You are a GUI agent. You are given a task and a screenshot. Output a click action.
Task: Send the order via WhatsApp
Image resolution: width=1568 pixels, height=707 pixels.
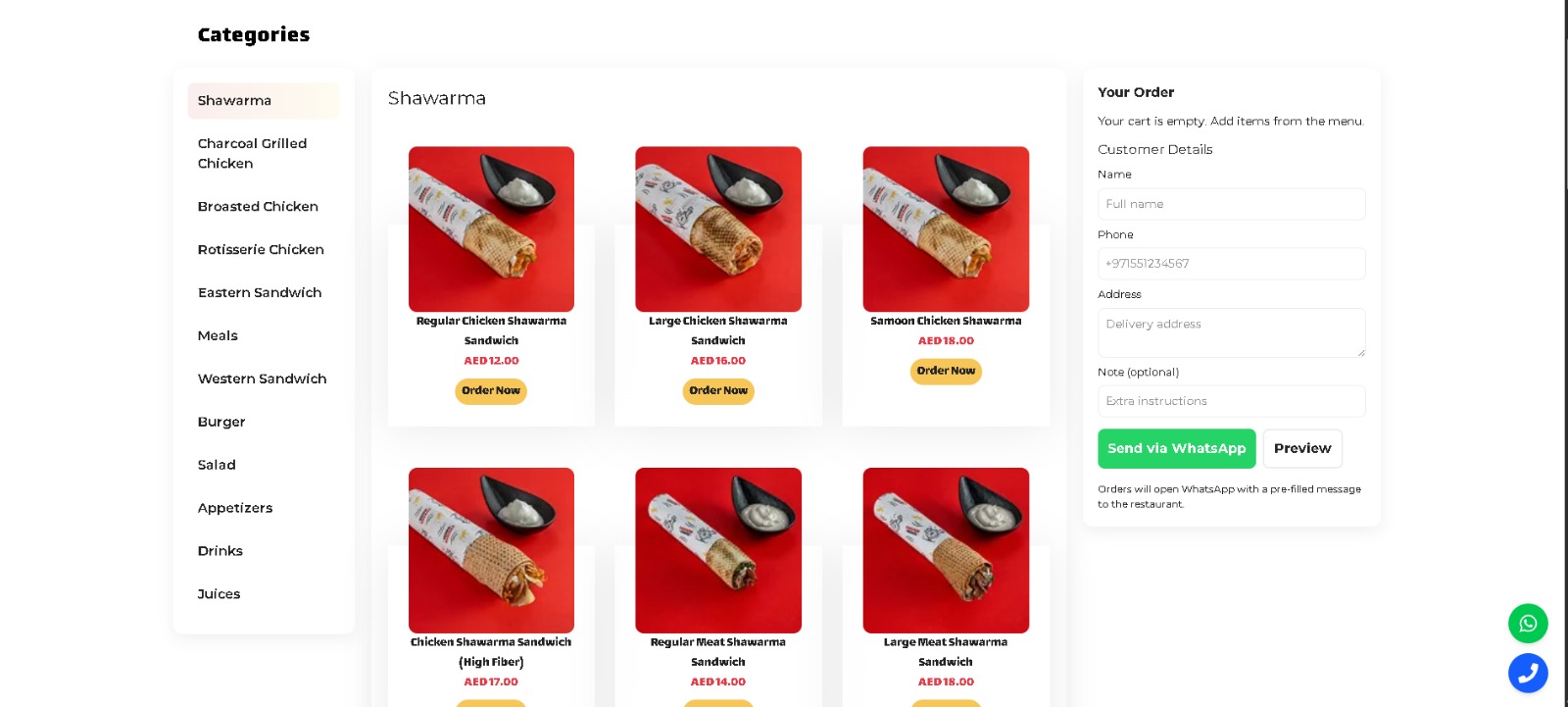(x=1176, y=449)
